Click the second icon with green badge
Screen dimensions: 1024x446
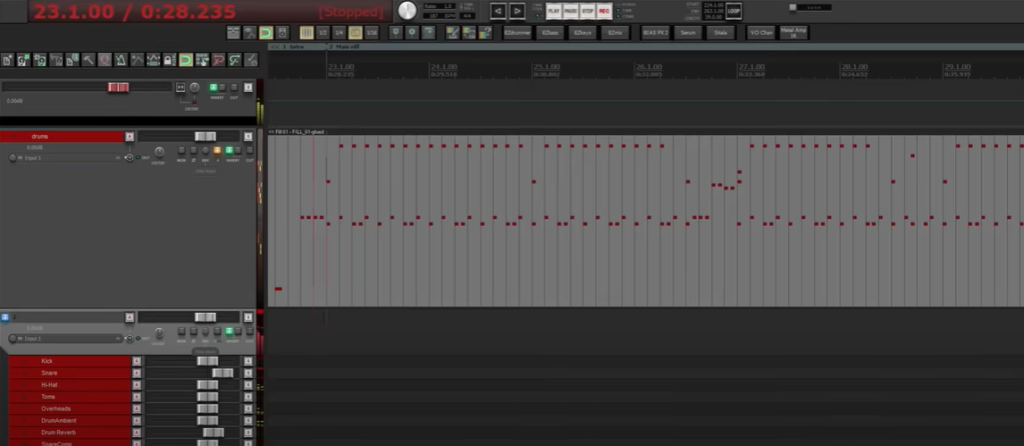click(24, 60)
